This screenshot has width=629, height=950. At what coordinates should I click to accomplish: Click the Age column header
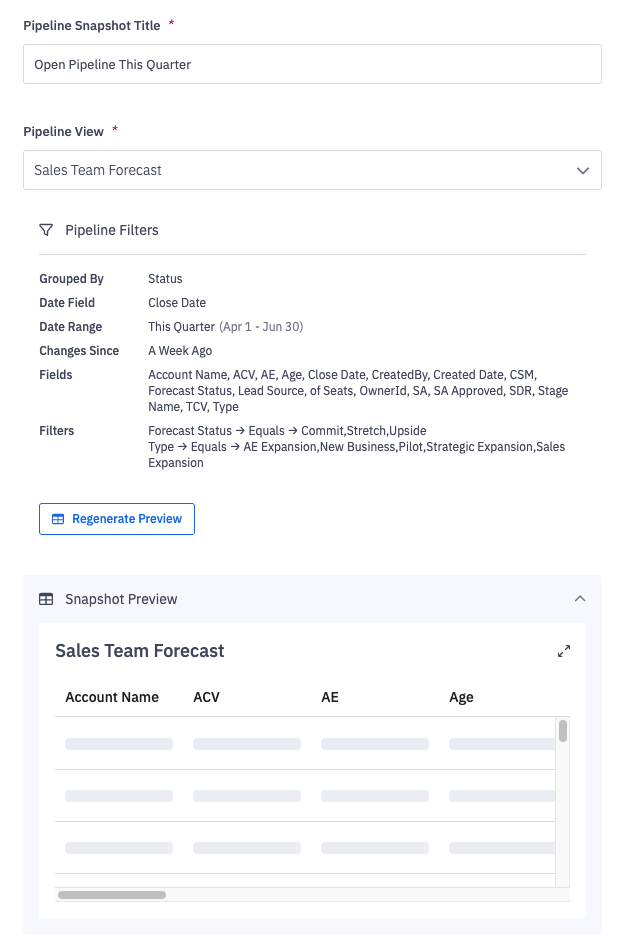(461, 697)
